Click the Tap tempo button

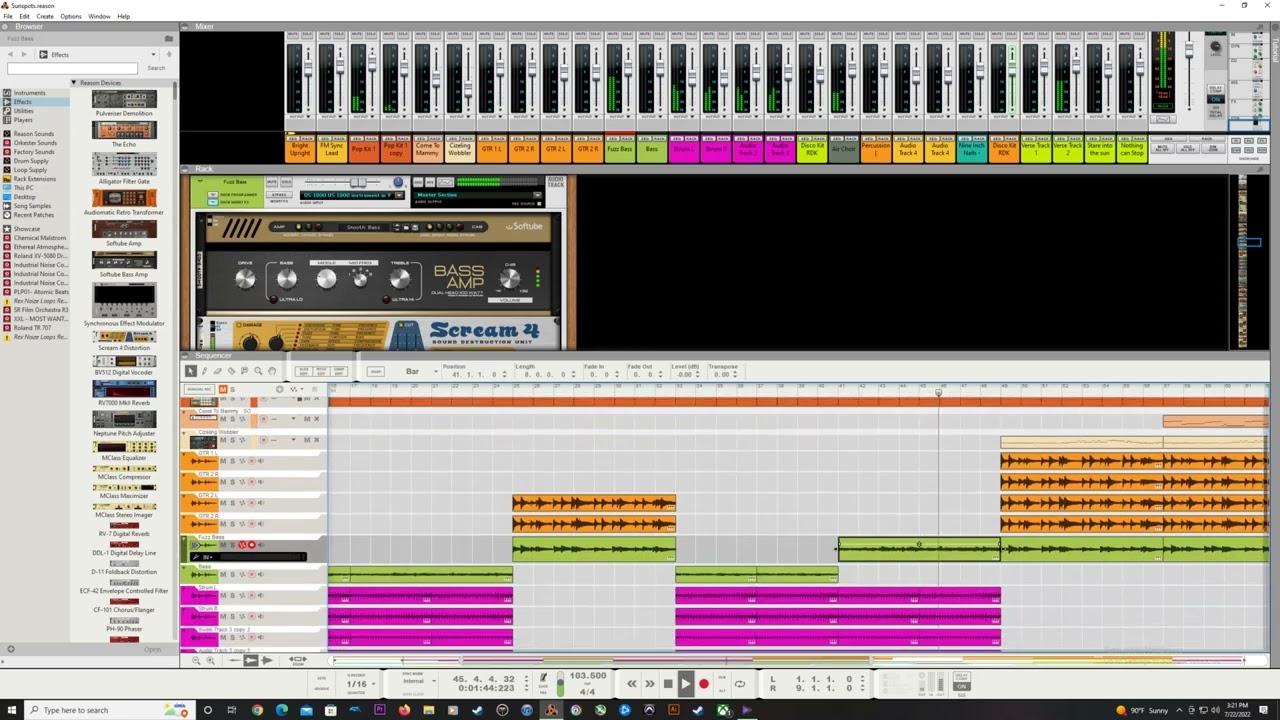[587, 684]
